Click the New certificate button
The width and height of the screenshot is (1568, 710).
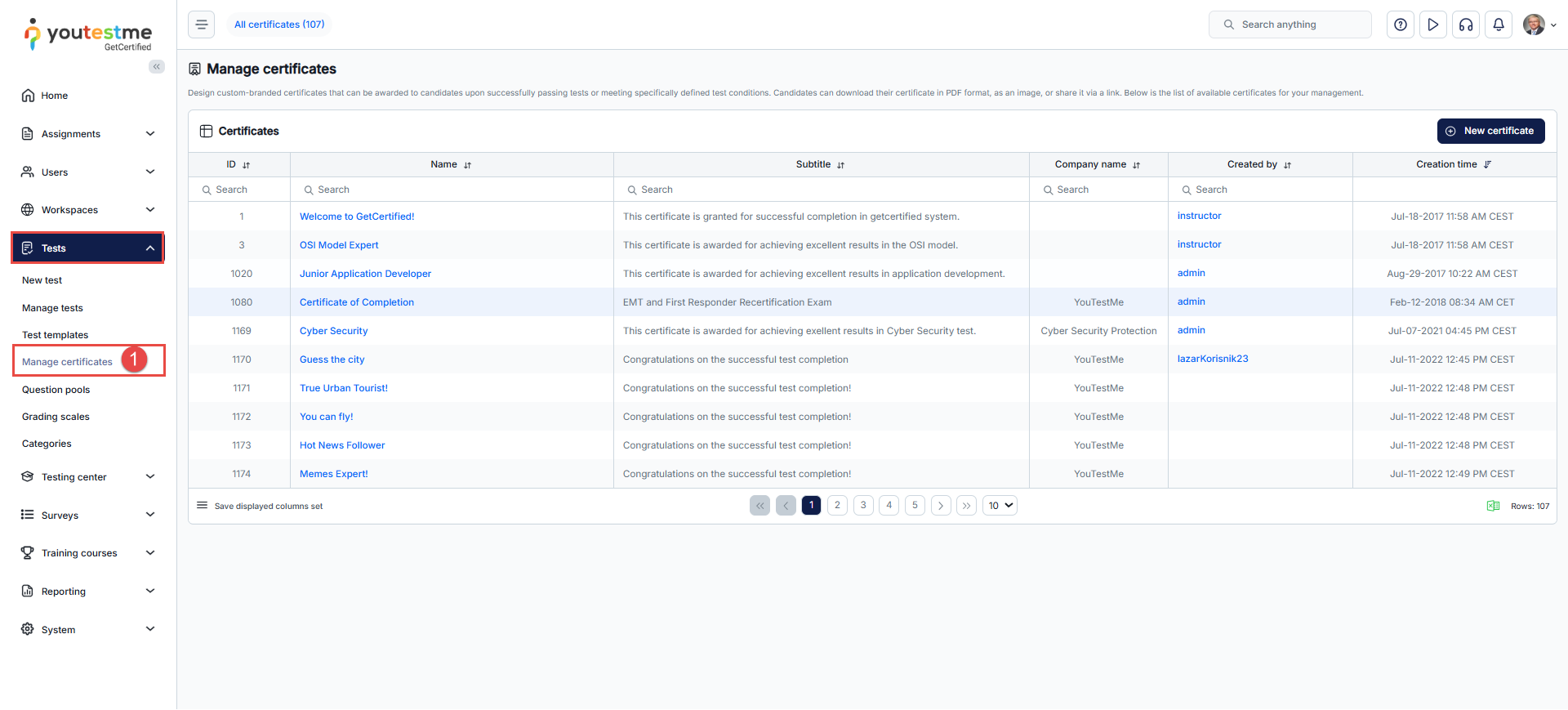[1490, 131]
